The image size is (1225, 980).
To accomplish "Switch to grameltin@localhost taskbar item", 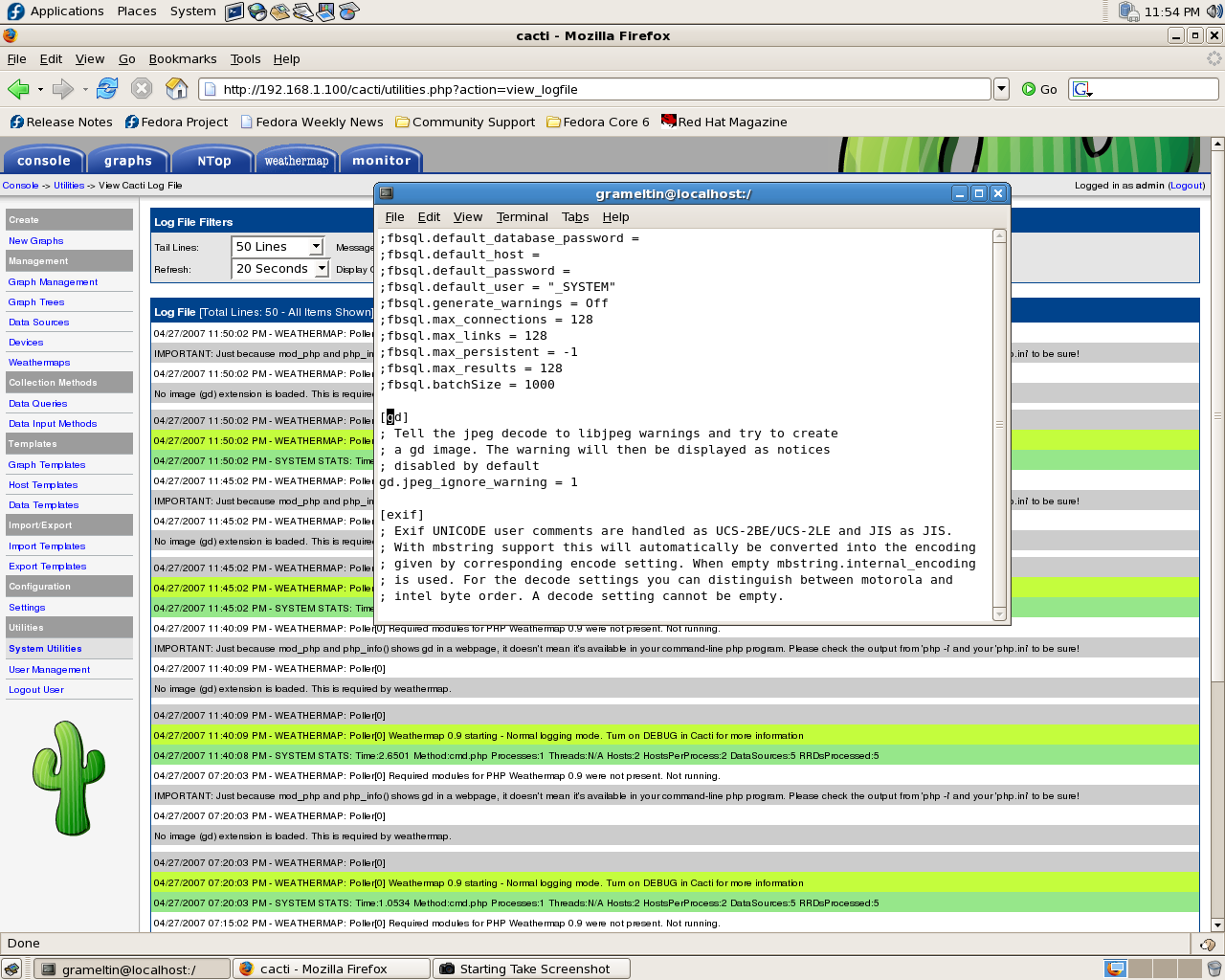I will (x=132, y=969).
